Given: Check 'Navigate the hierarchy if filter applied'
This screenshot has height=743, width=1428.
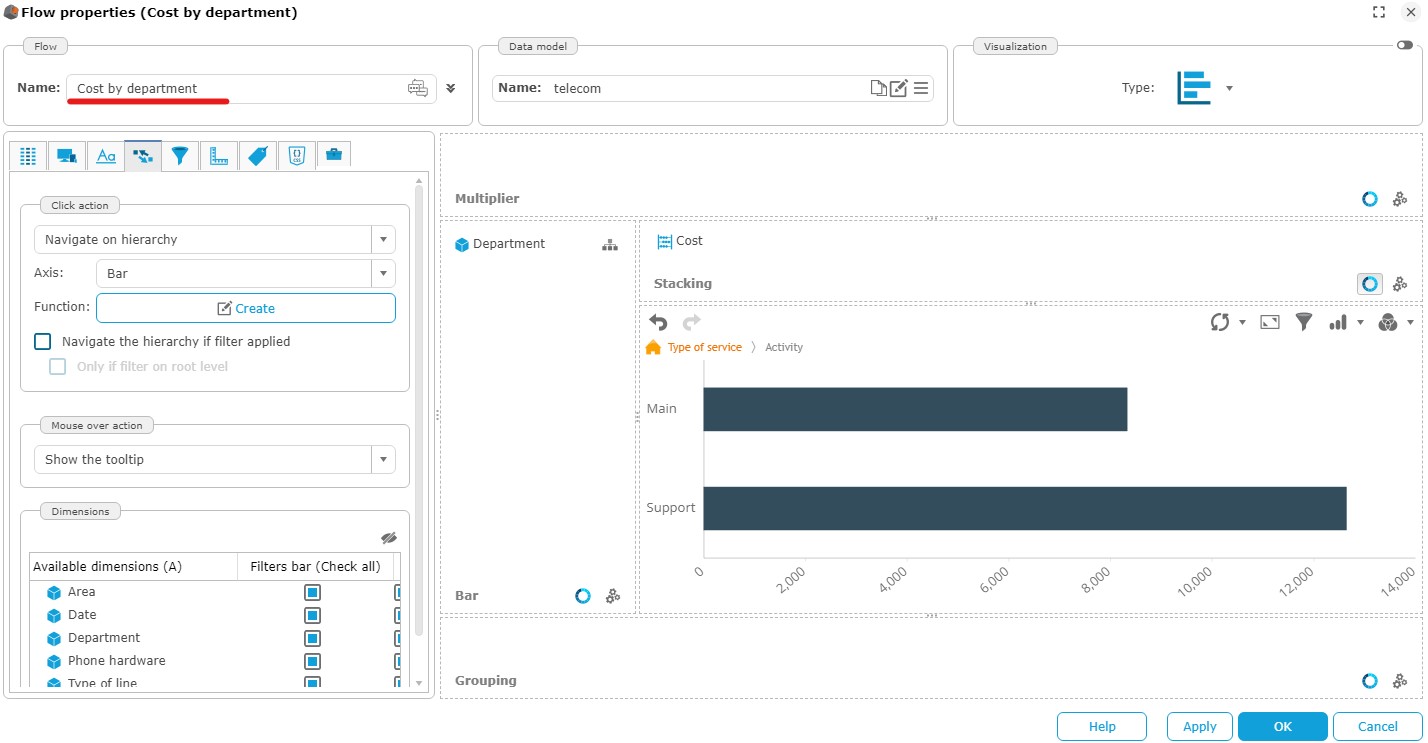Looking at the screenshot, I should coord(43,341).
